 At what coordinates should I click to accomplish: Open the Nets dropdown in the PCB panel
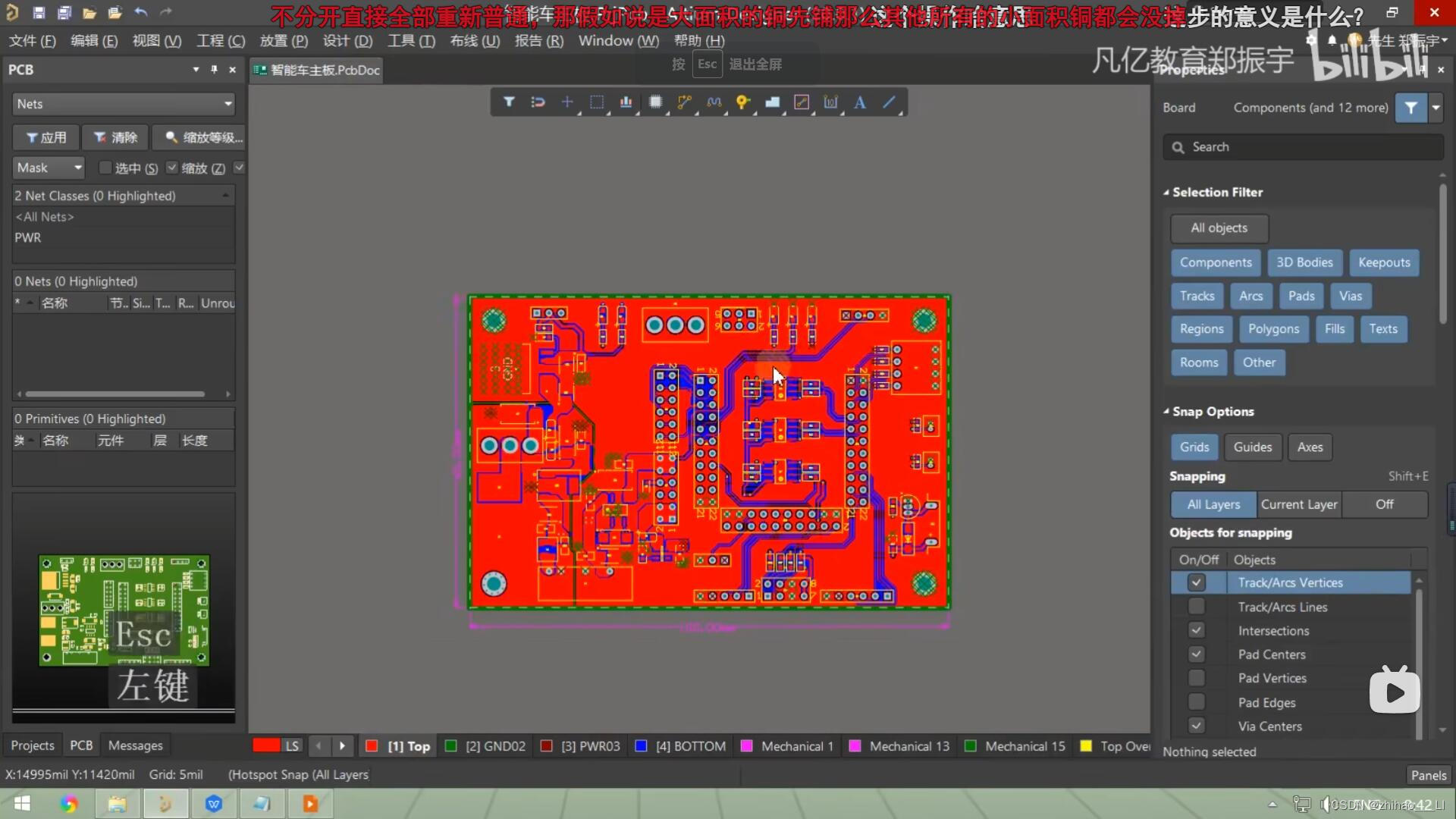pyautogui.click(x=227, y=103)
